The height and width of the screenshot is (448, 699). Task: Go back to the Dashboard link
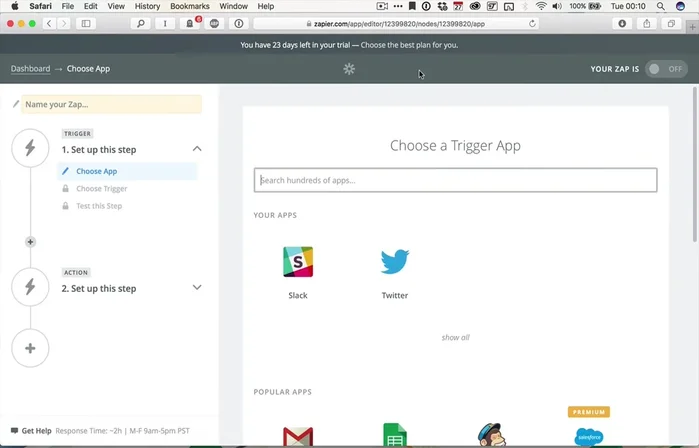30,69
